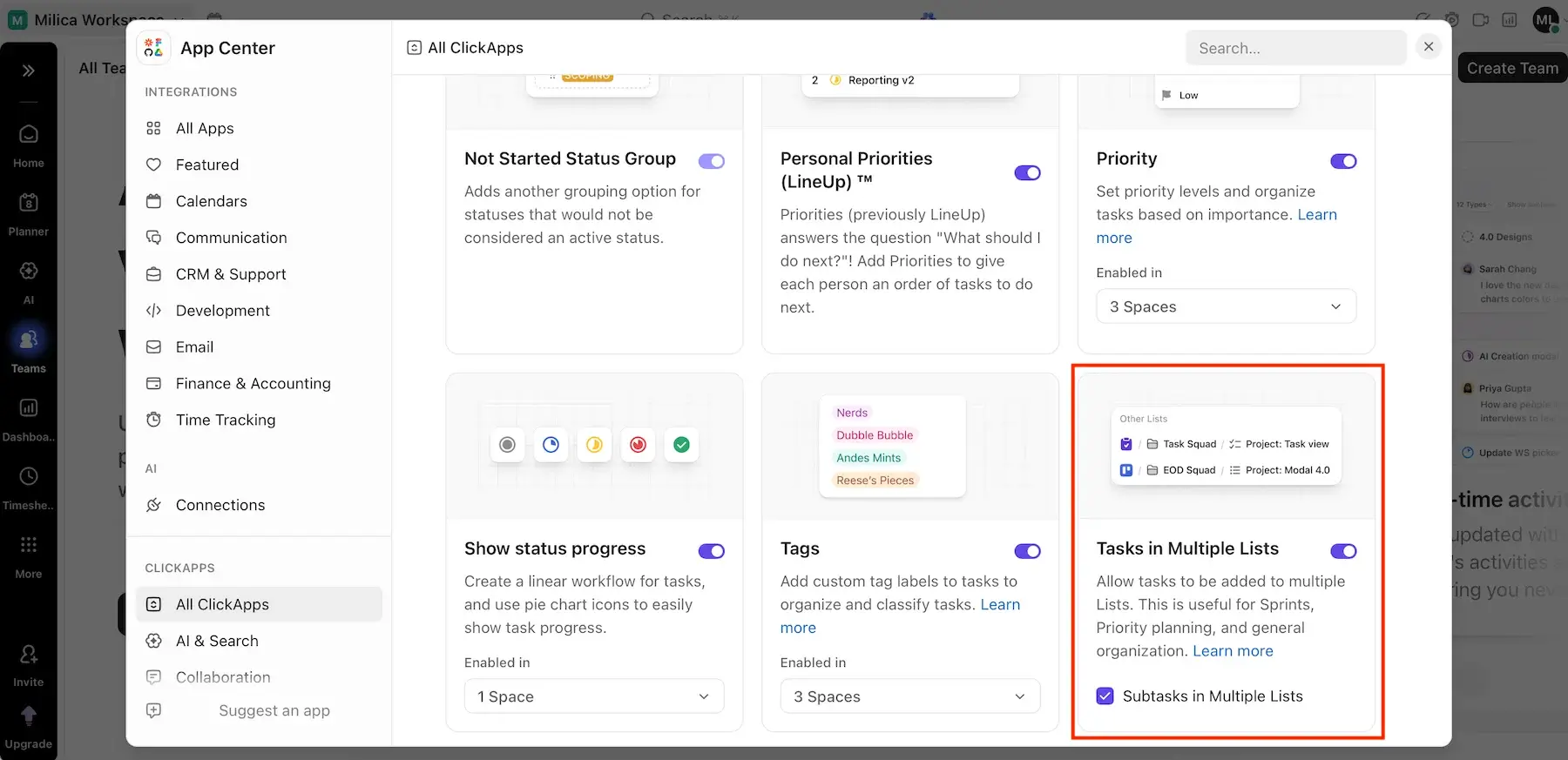The image size is (1568, 760).
Task: Click red pie status icon in preview
Action: pos(639,445)
